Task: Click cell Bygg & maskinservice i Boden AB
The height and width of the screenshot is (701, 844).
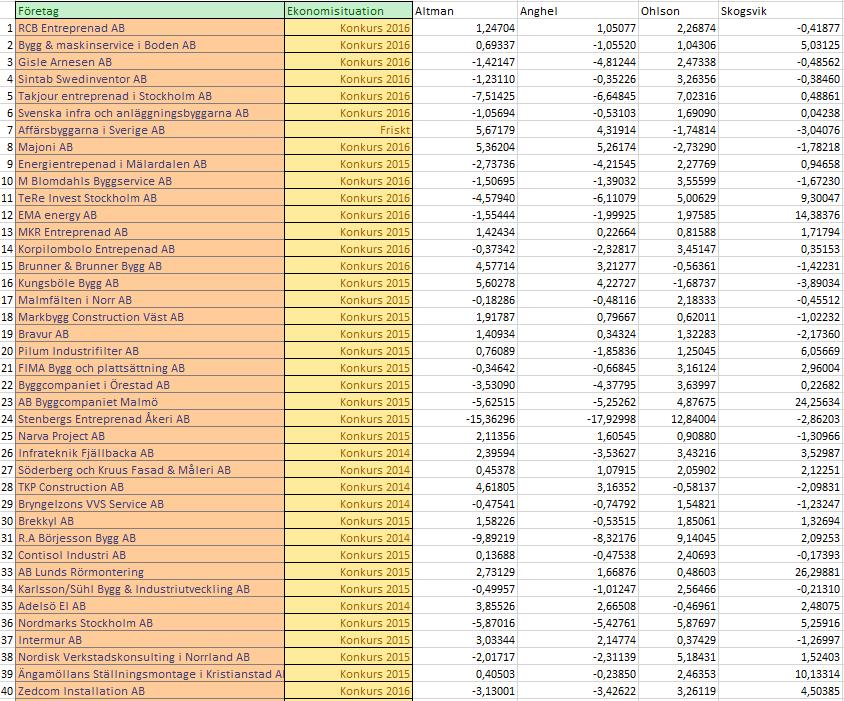Action: pos(150,45)
